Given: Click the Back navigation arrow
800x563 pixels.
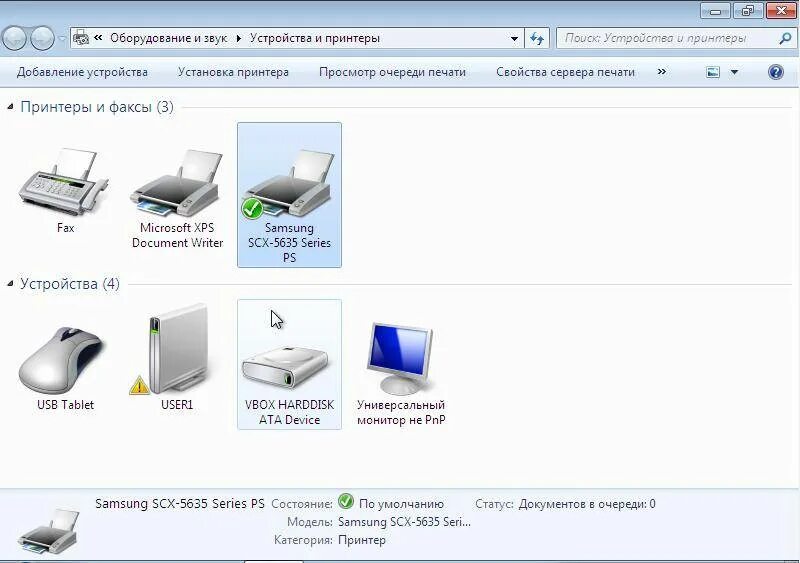Looking at the screenshot, I should (14, 38).
